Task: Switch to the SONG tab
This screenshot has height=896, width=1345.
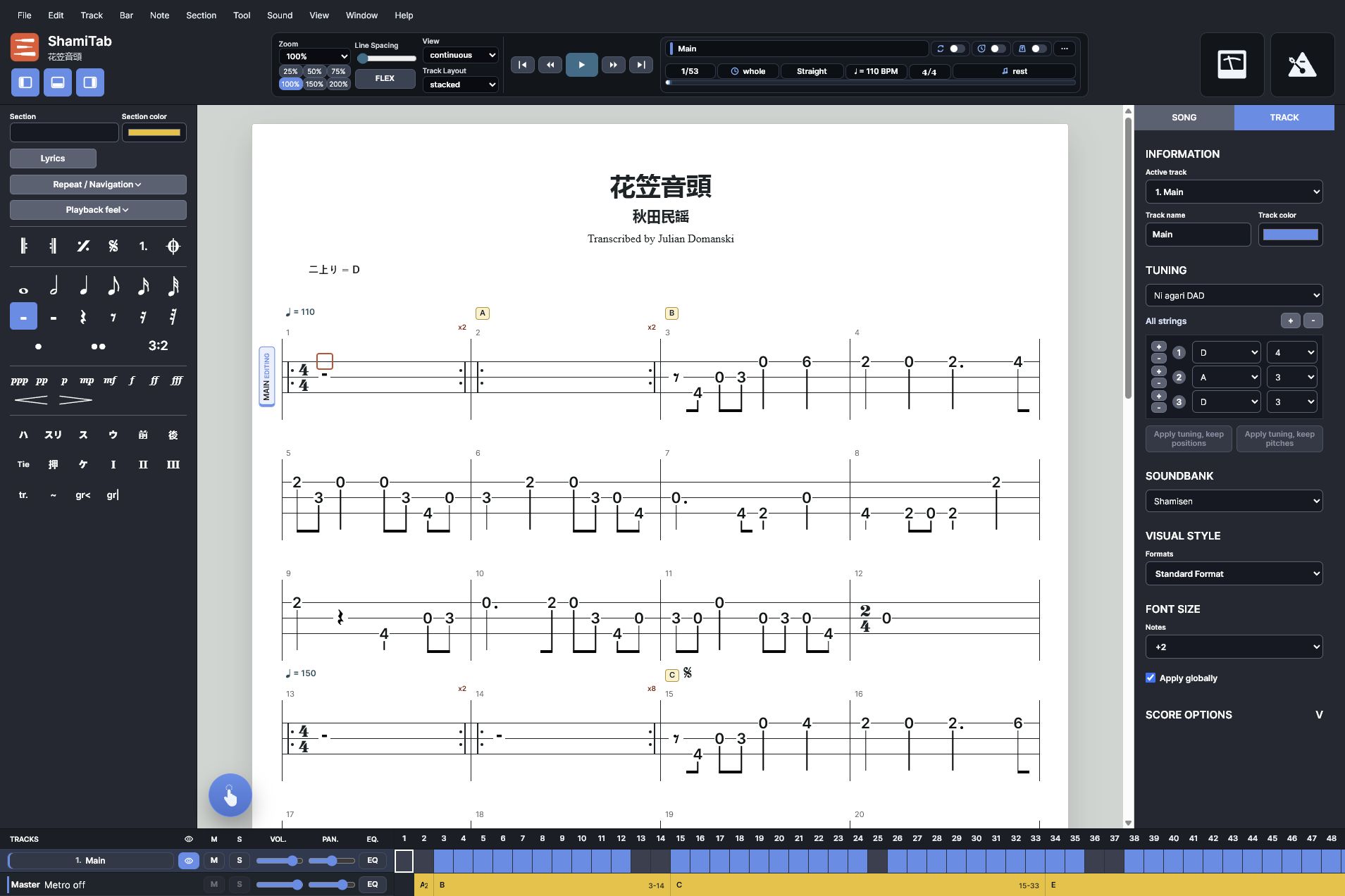Action: 1184,118
